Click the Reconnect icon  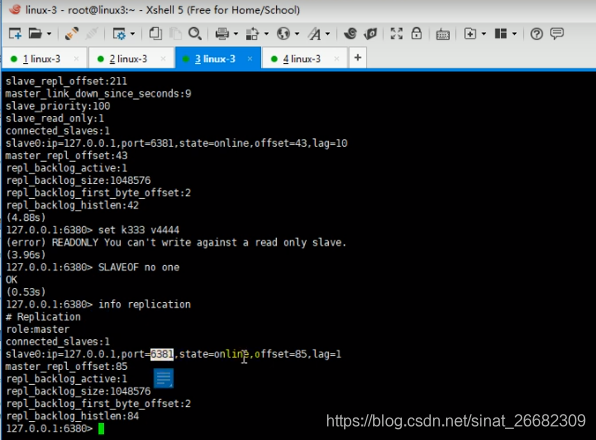click(x=71, y=34)
